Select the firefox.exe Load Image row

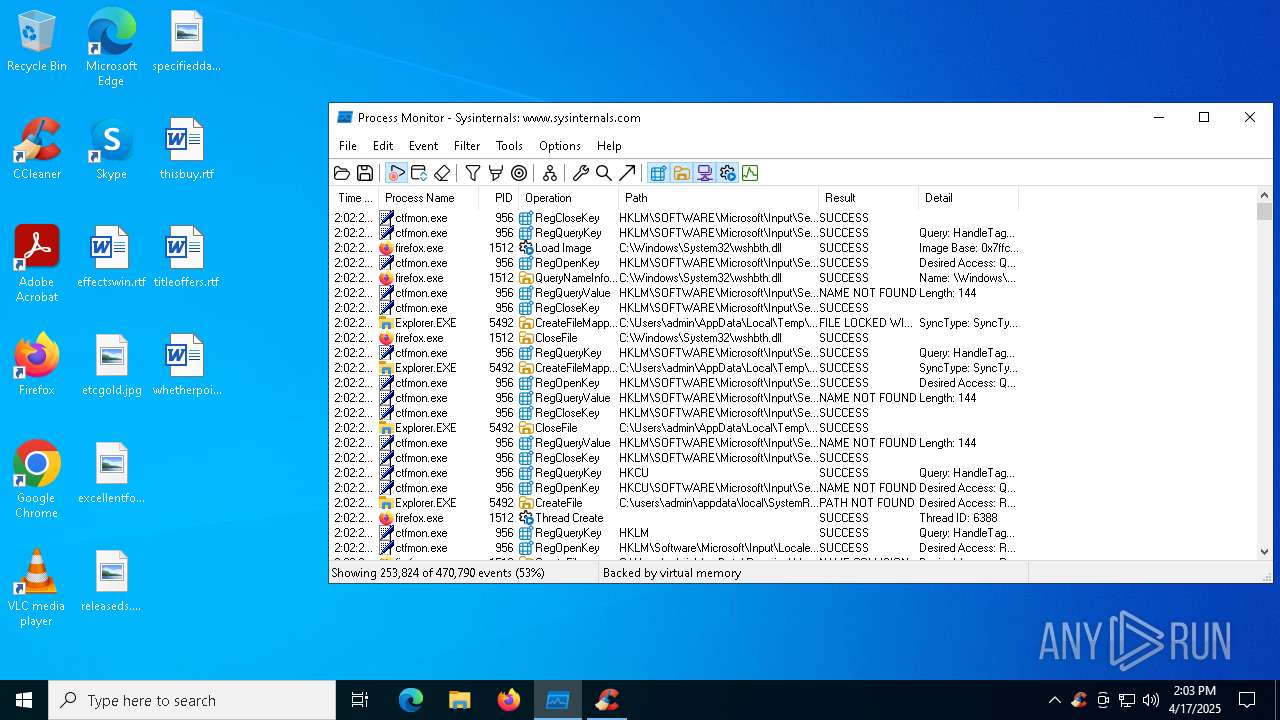675,248
